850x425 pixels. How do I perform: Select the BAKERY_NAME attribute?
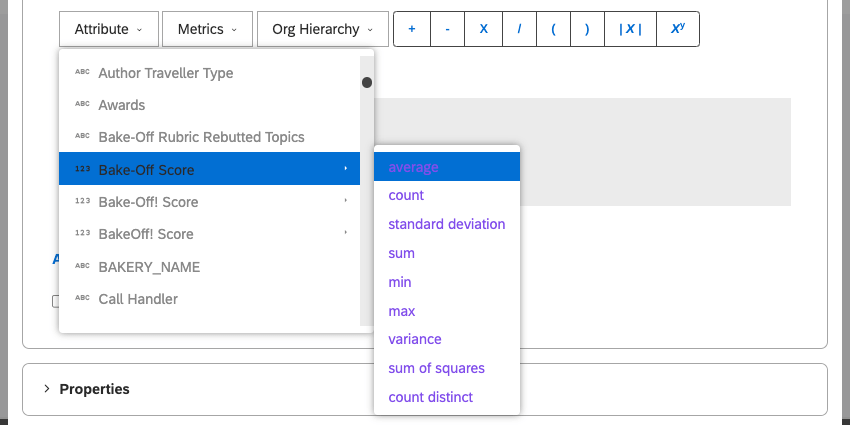[x=149, y=267]
